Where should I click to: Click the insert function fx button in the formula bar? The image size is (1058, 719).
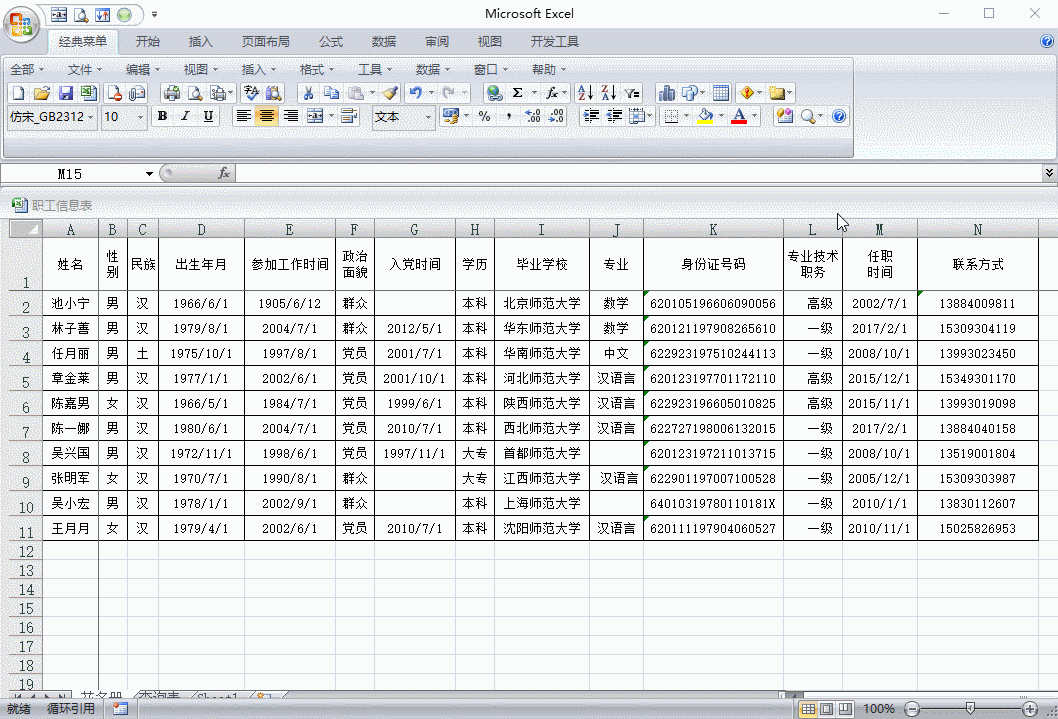click(x=223, y=174)
